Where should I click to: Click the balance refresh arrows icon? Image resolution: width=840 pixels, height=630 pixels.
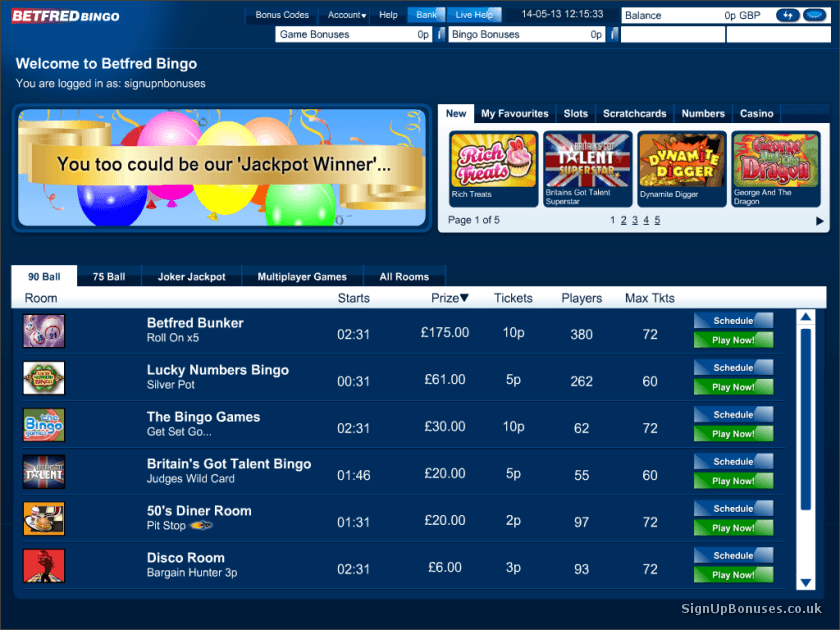point(788,16)
